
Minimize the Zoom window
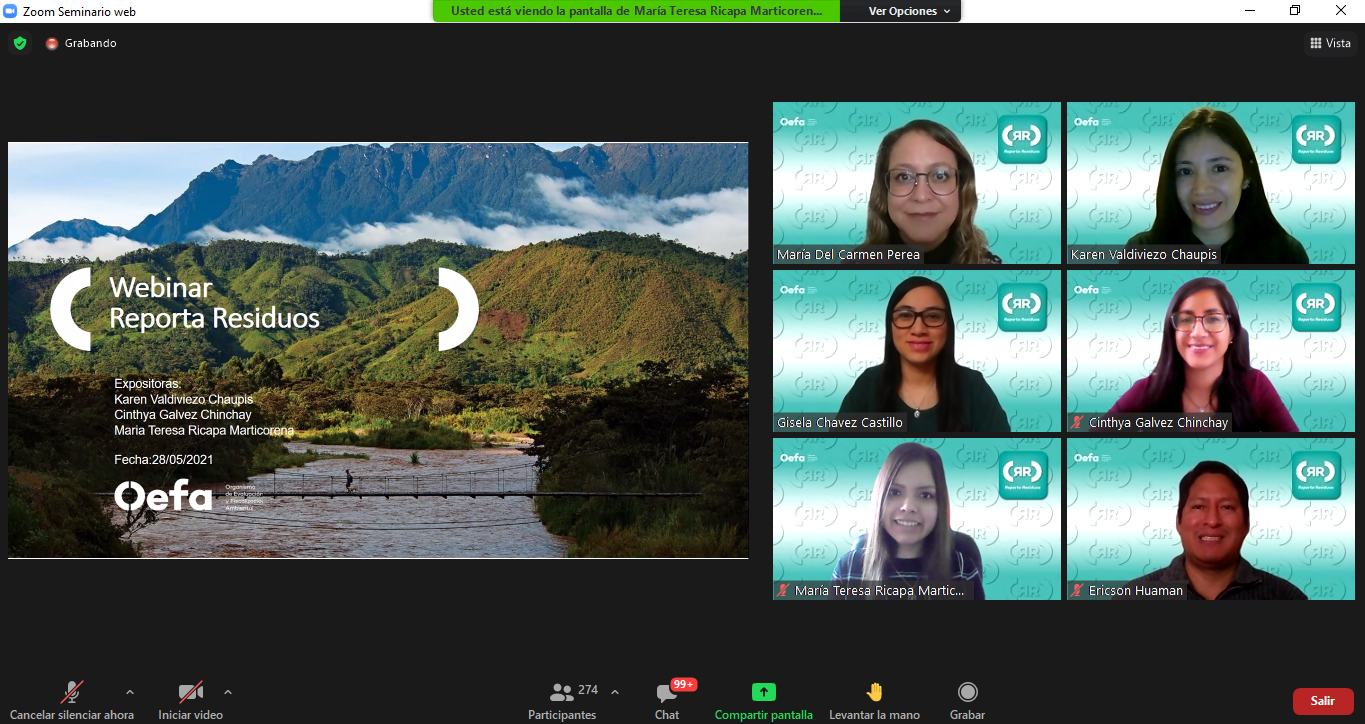1249,11
